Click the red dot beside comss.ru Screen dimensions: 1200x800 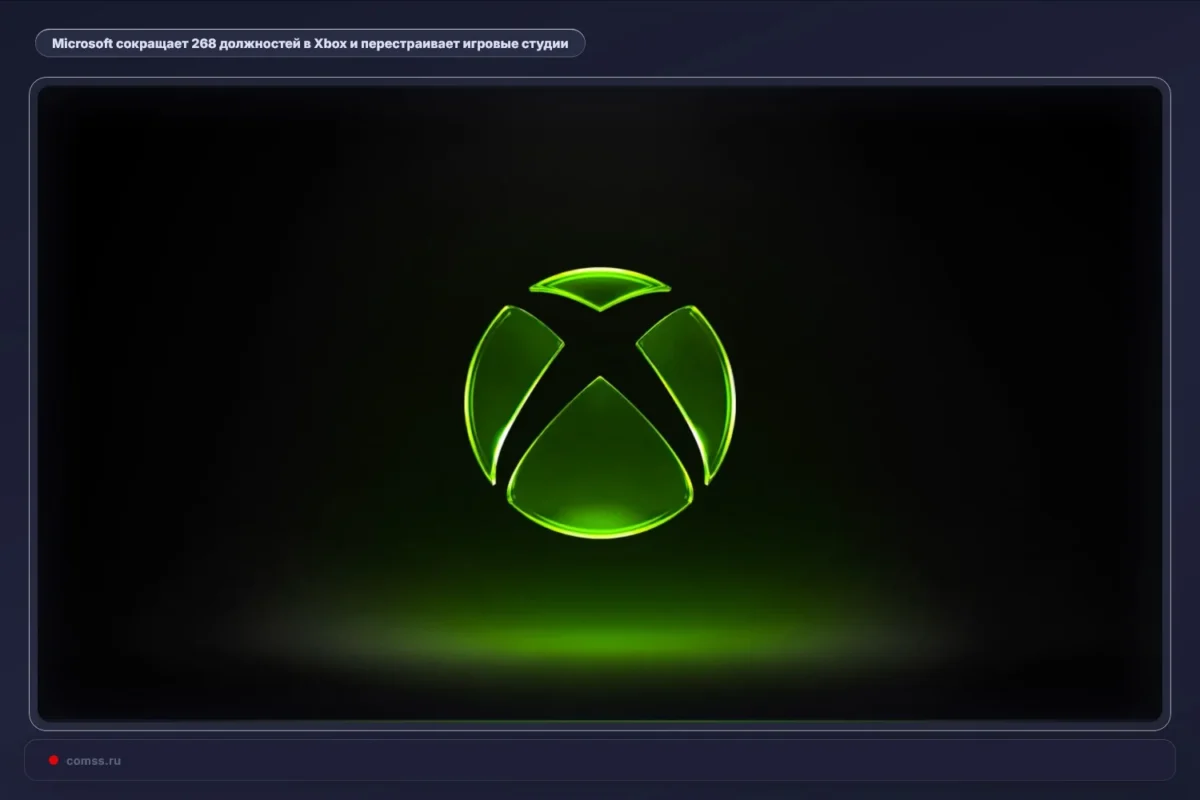pyautogui.click(x=54, y=761)
